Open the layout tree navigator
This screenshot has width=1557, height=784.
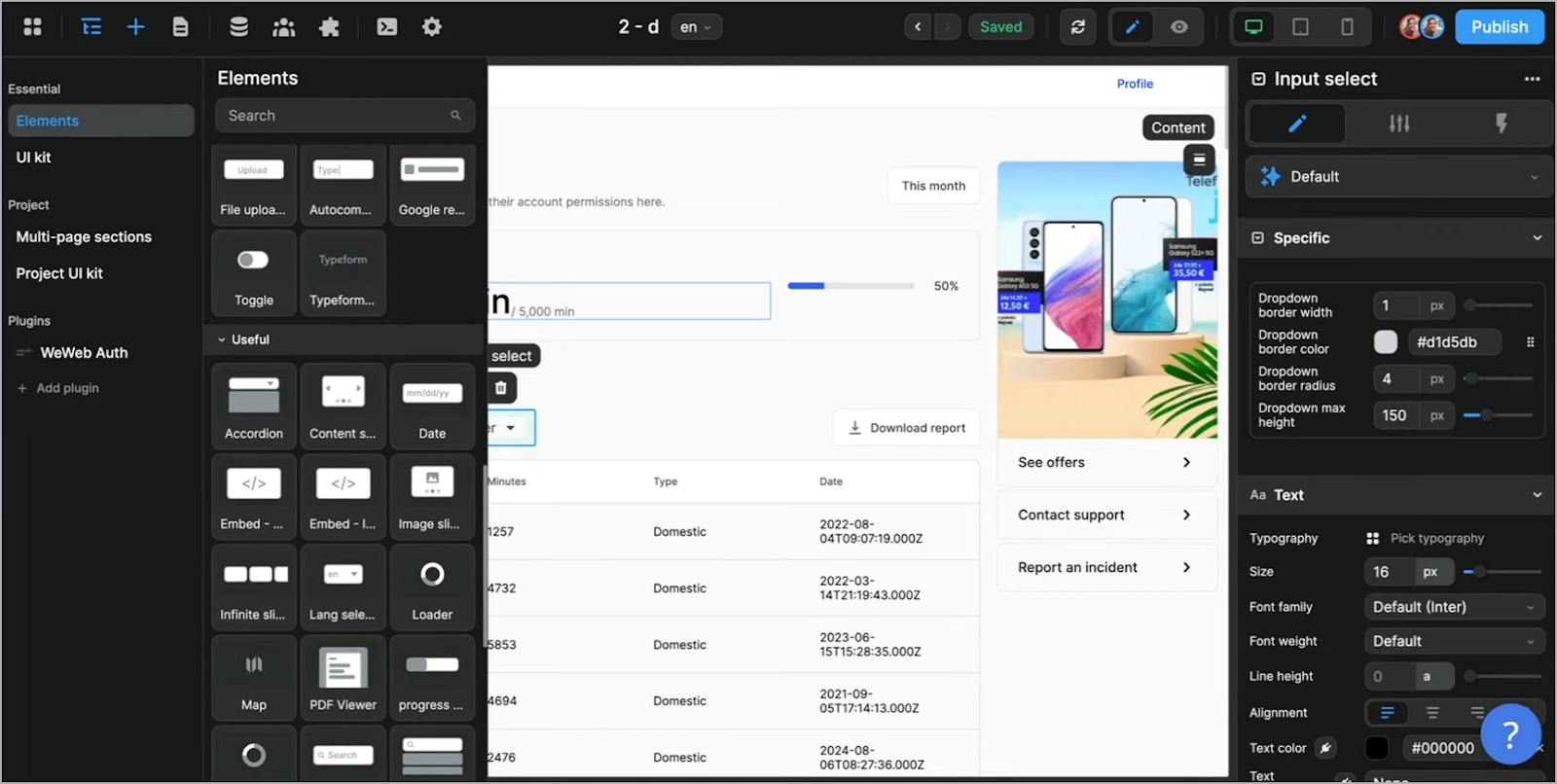tap(91, 27)
